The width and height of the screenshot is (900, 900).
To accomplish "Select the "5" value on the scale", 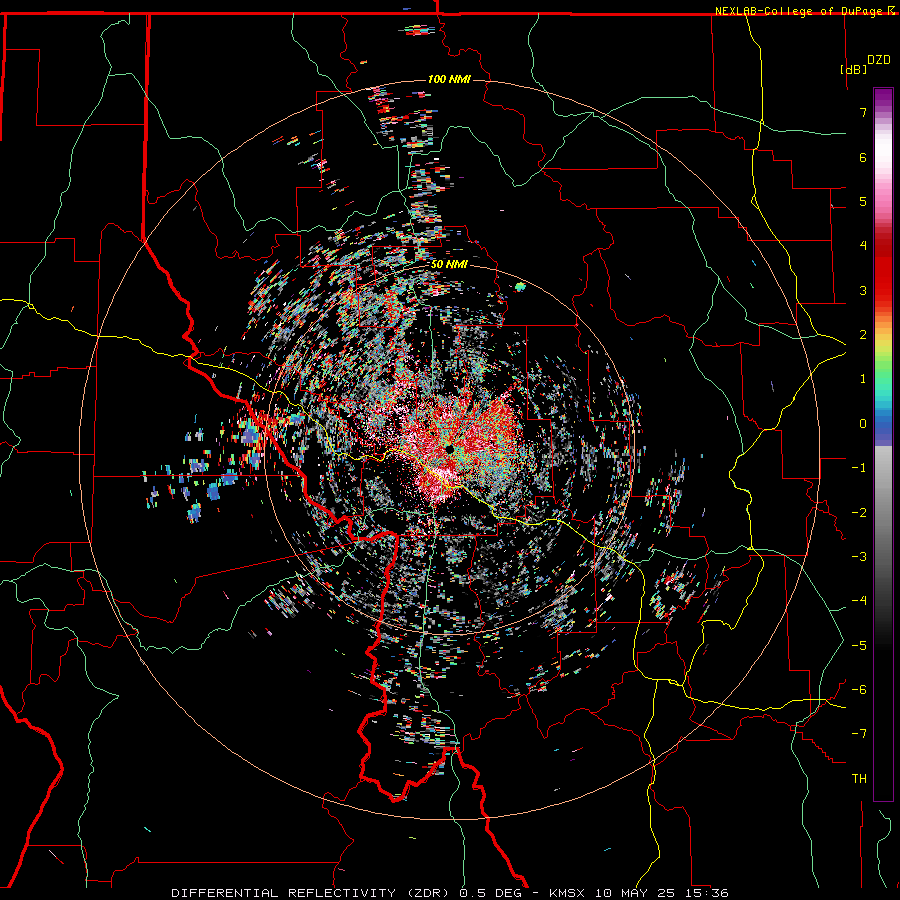I will [x=863, y=201].
